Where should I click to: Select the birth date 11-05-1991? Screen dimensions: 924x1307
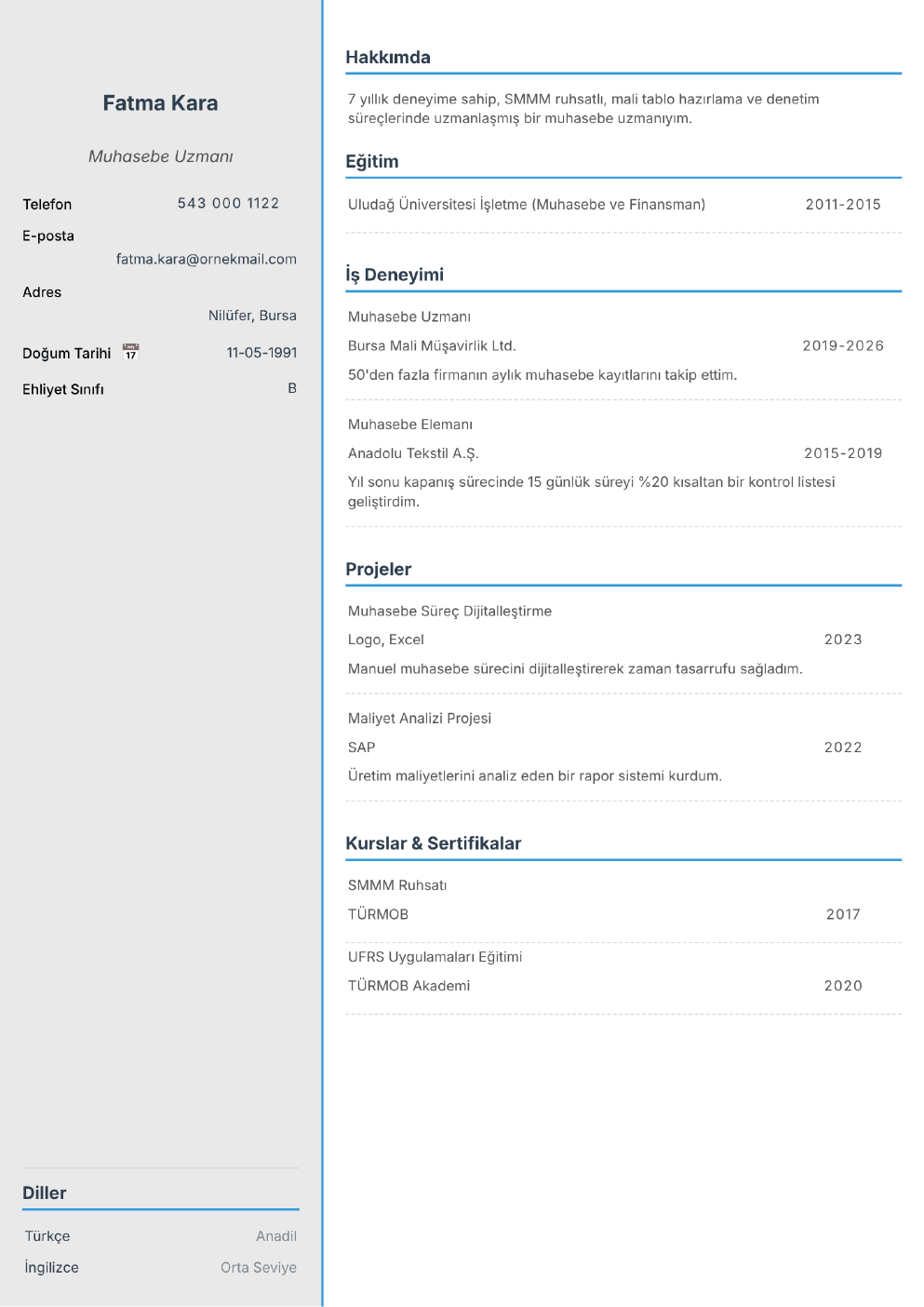261,353
